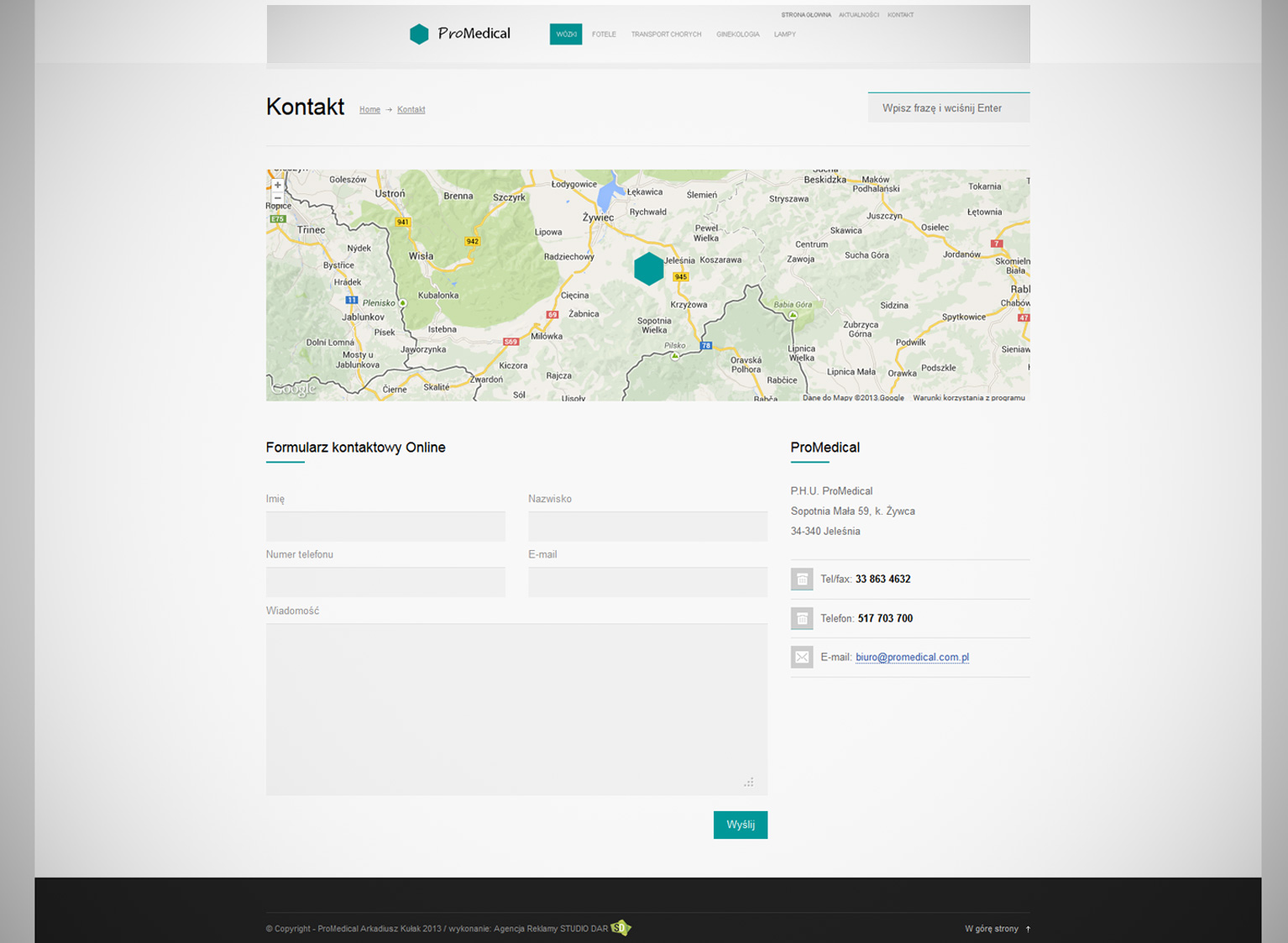Viewport: 1288px width, 943px height.
Task: Click the ProMedical hexagon logo
Action: pos(419,34)
